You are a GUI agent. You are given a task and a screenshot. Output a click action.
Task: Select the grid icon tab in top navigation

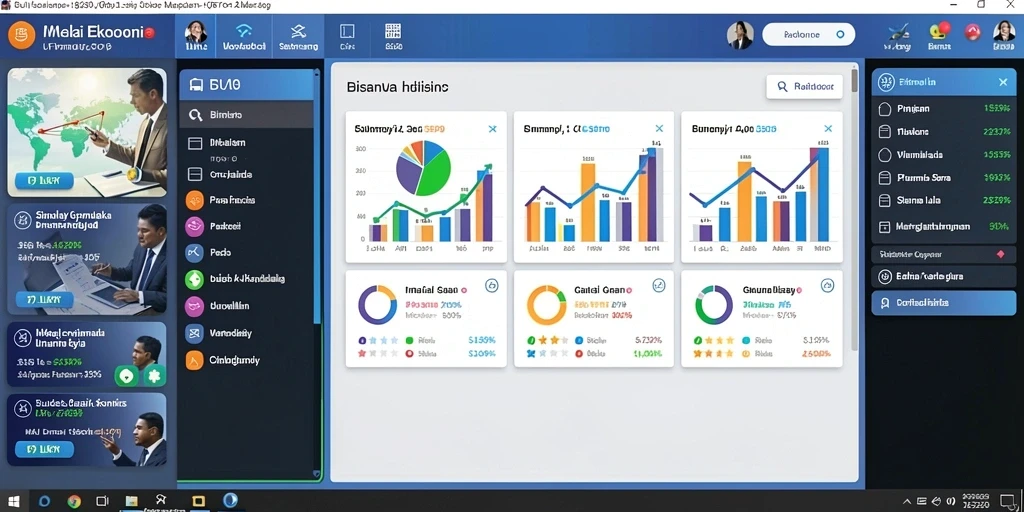pos(392,37)
